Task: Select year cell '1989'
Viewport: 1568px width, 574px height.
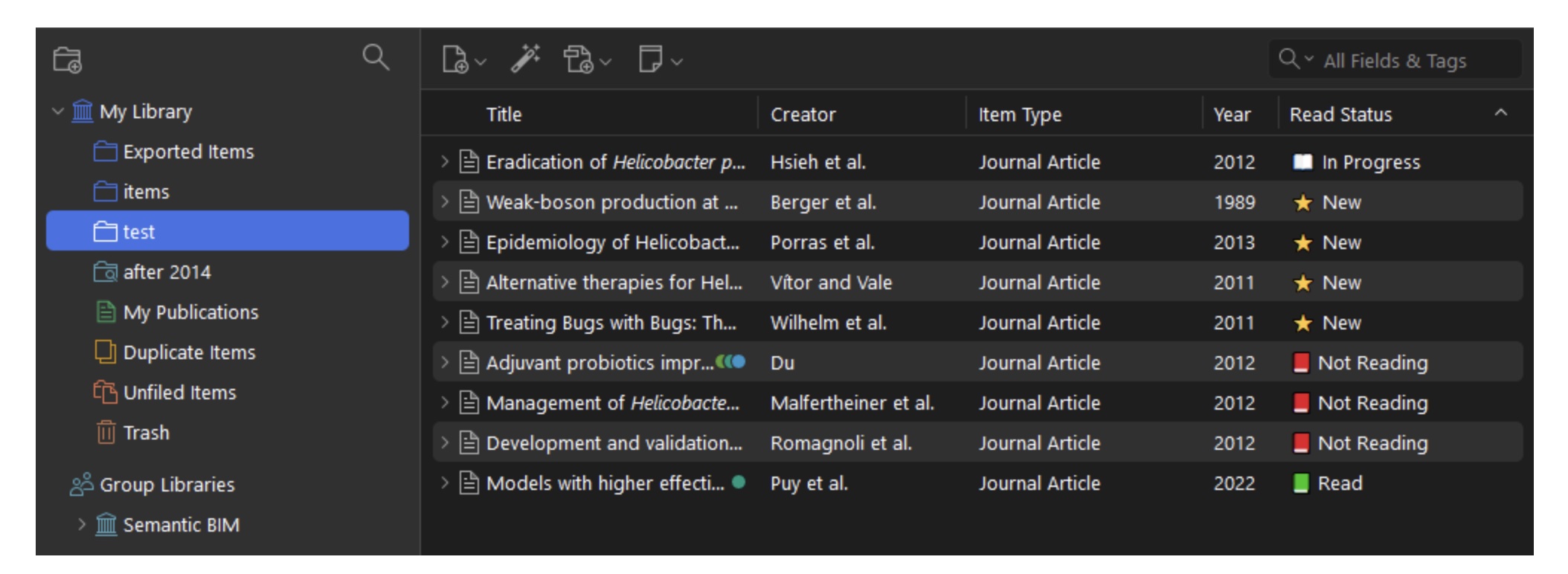Action: (1234, 202)
